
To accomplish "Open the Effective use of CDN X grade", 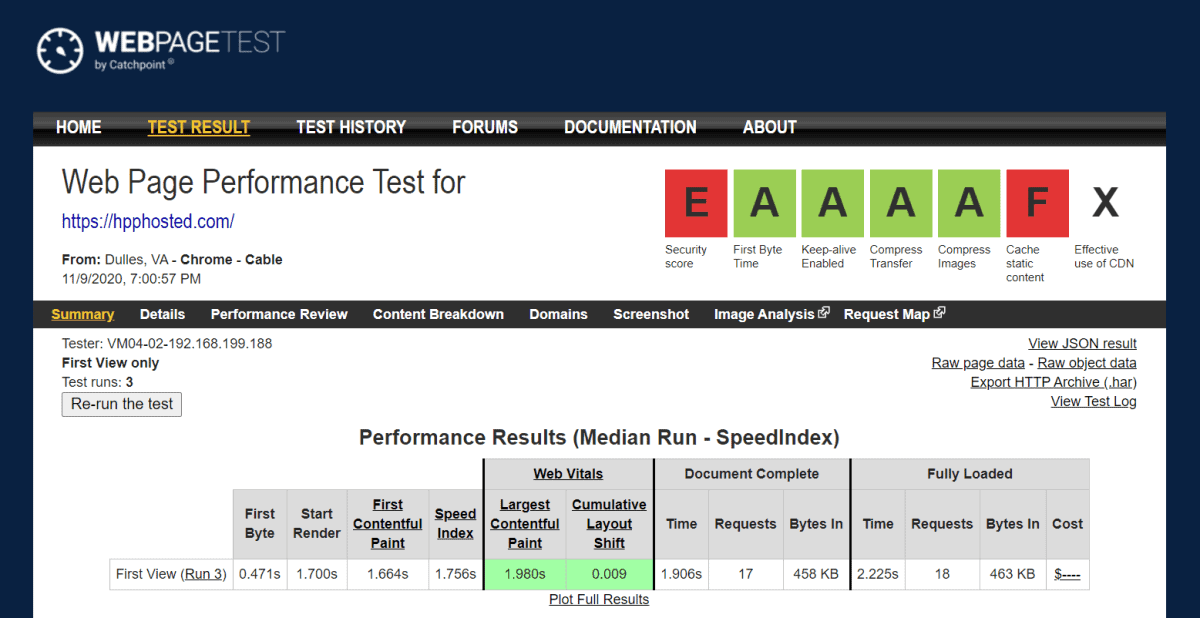I will pyautogui.click(x=1105, y=203).
